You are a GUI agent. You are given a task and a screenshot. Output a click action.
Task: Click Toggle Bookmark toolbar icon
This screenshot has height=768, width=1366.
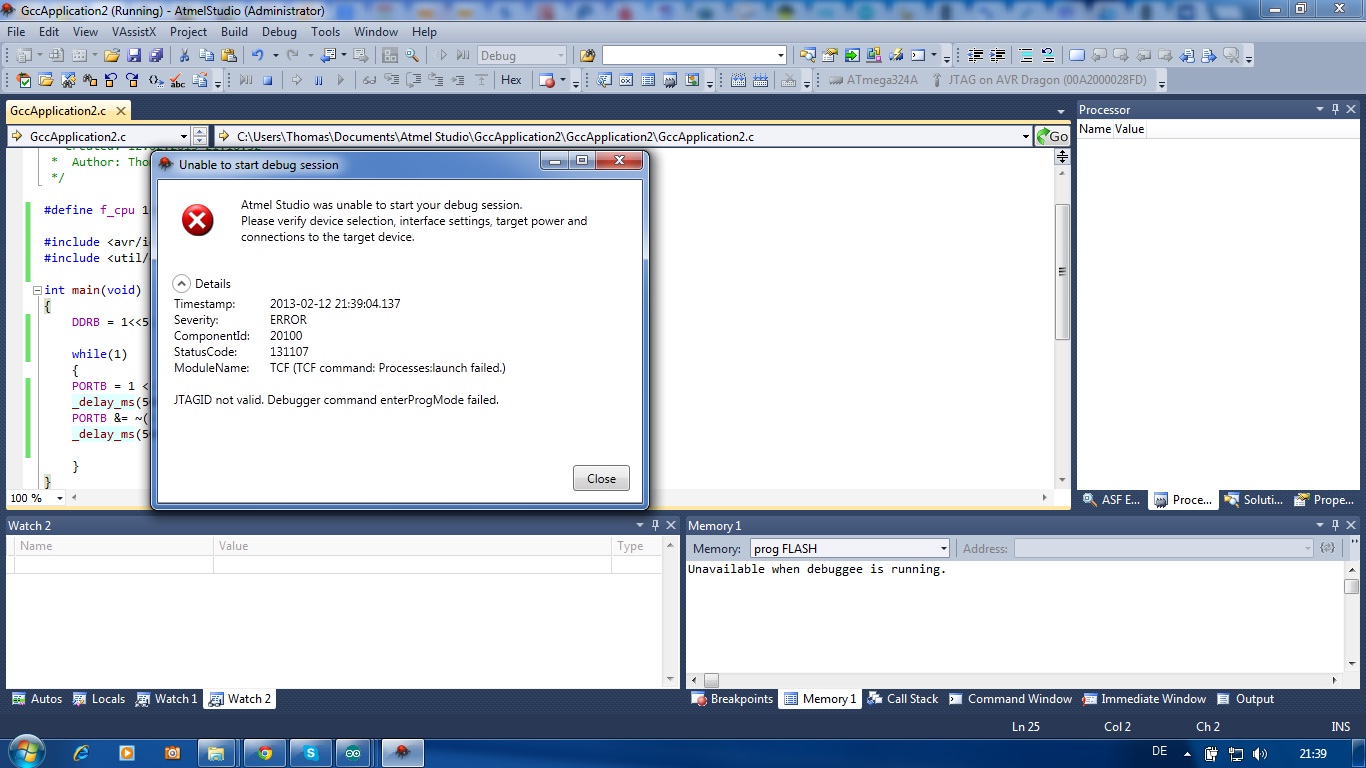click(x=1077, y=55)
